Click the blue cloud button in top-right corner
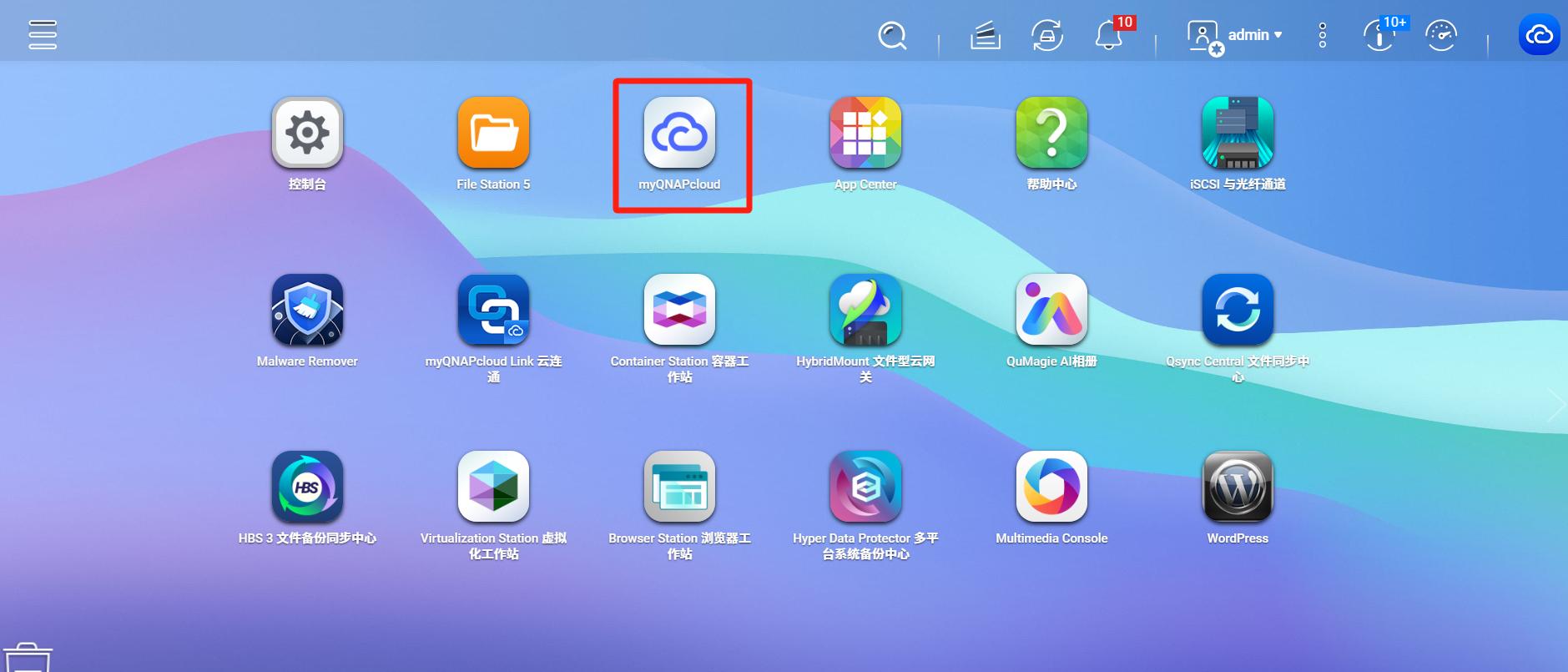The image size is (1568, 672). (1539, 35)
